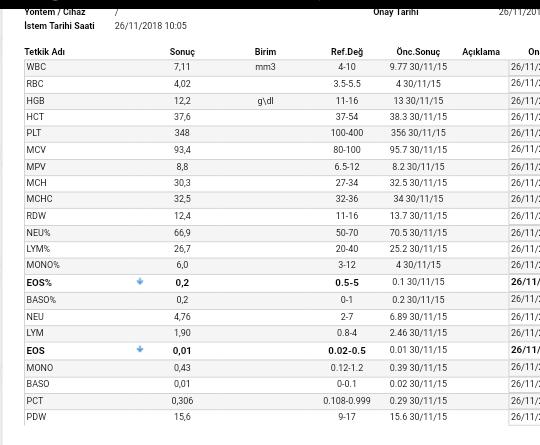Screen dimensions: 540x445
Task: Click the Önc.Sonuç column header
Action: coord(418,52)
